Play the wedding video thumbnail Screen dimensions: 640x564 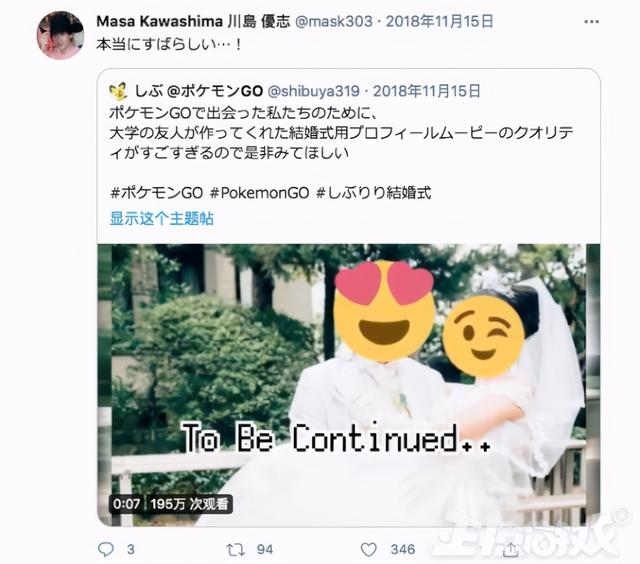coord(349,384)
